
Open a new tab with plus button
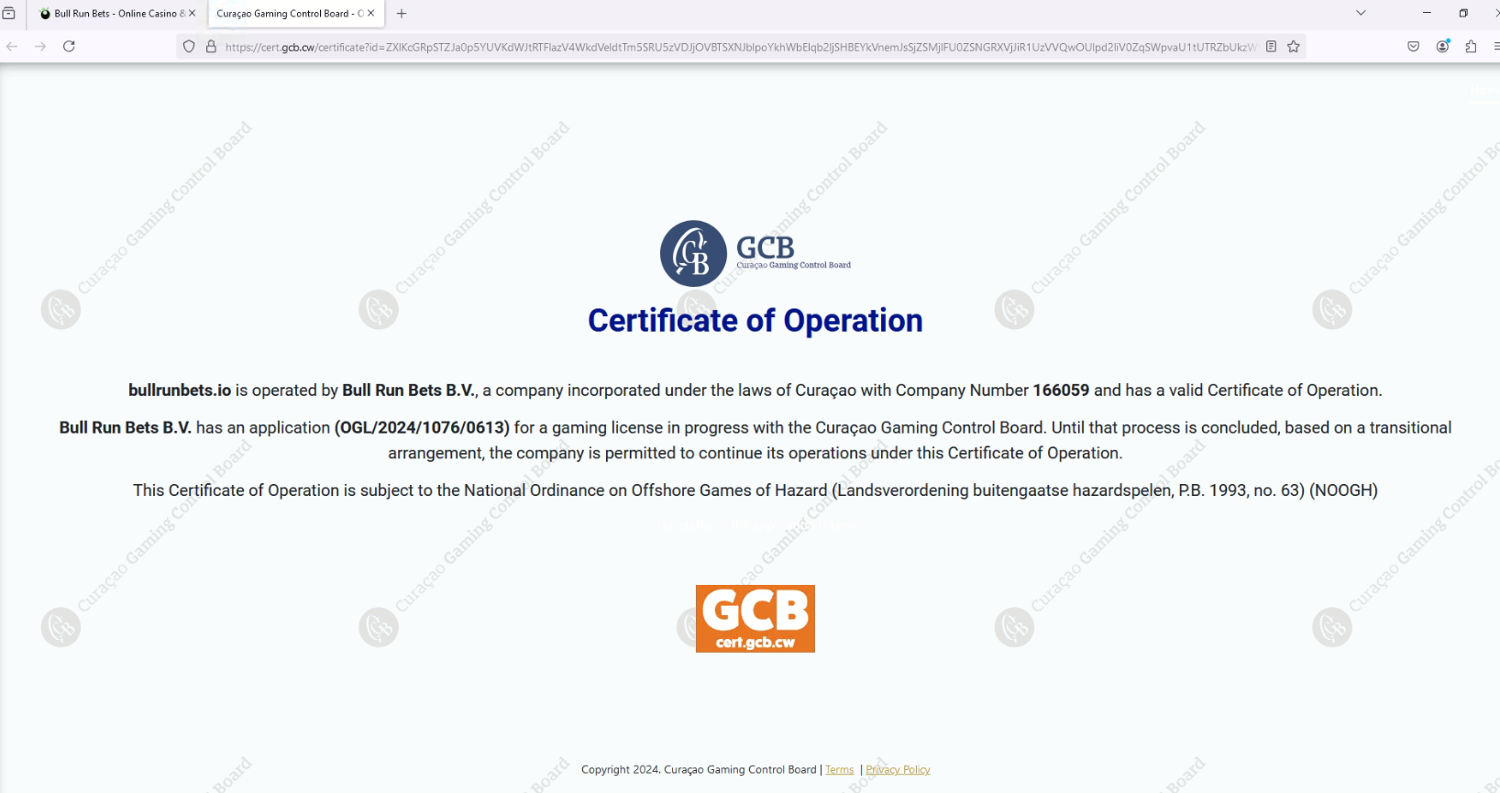click(x=402, y=14)
